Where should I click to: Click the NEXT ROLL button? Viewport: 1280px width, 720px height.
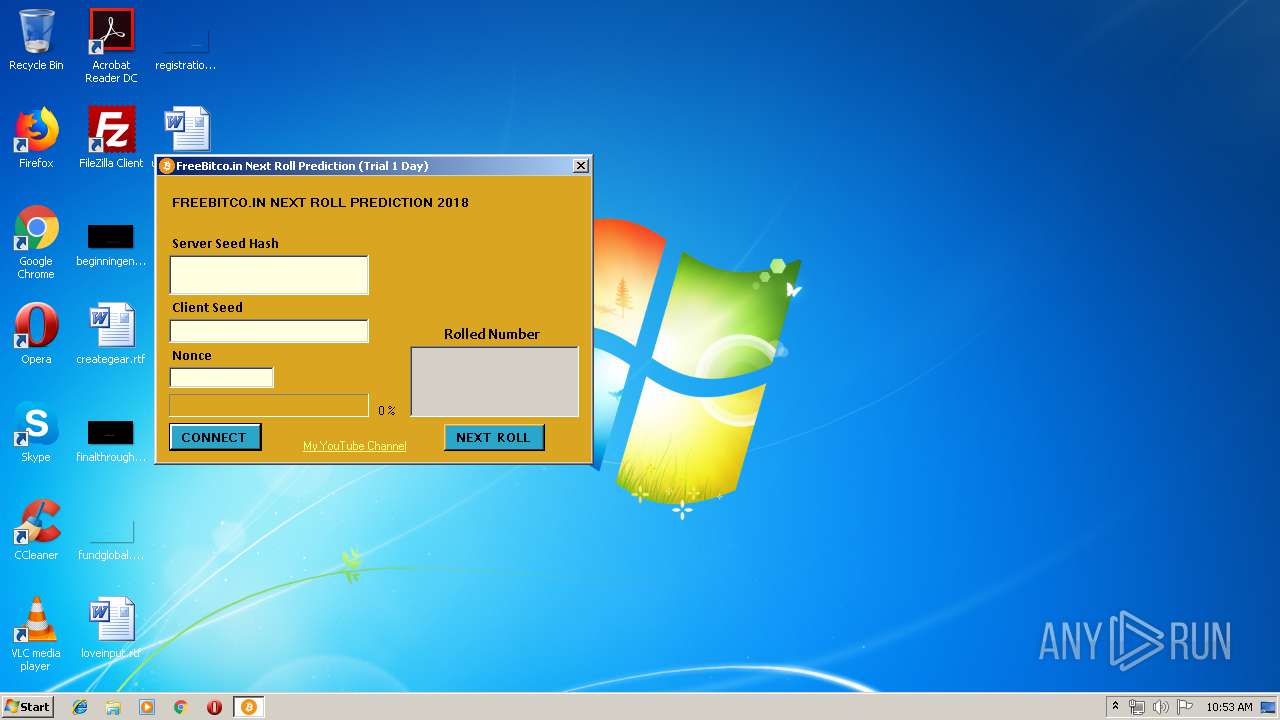tap(494, 437)
